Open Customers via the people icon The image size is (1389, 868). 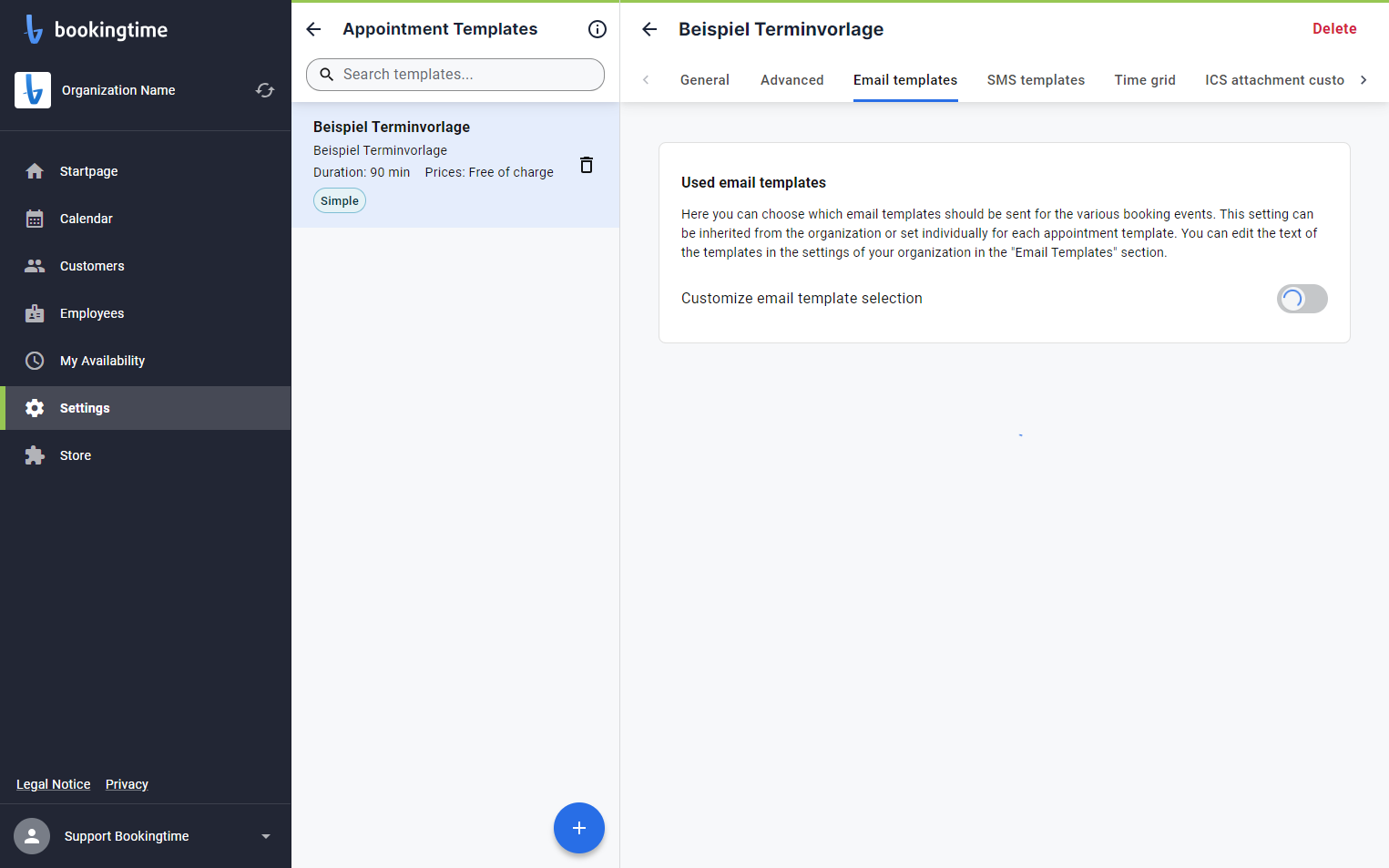click(x=35, y=266)
